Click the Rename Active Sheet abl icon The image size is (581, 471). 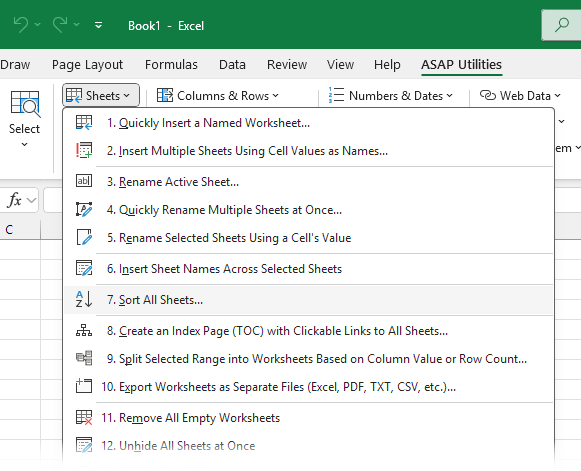[84, 181]
